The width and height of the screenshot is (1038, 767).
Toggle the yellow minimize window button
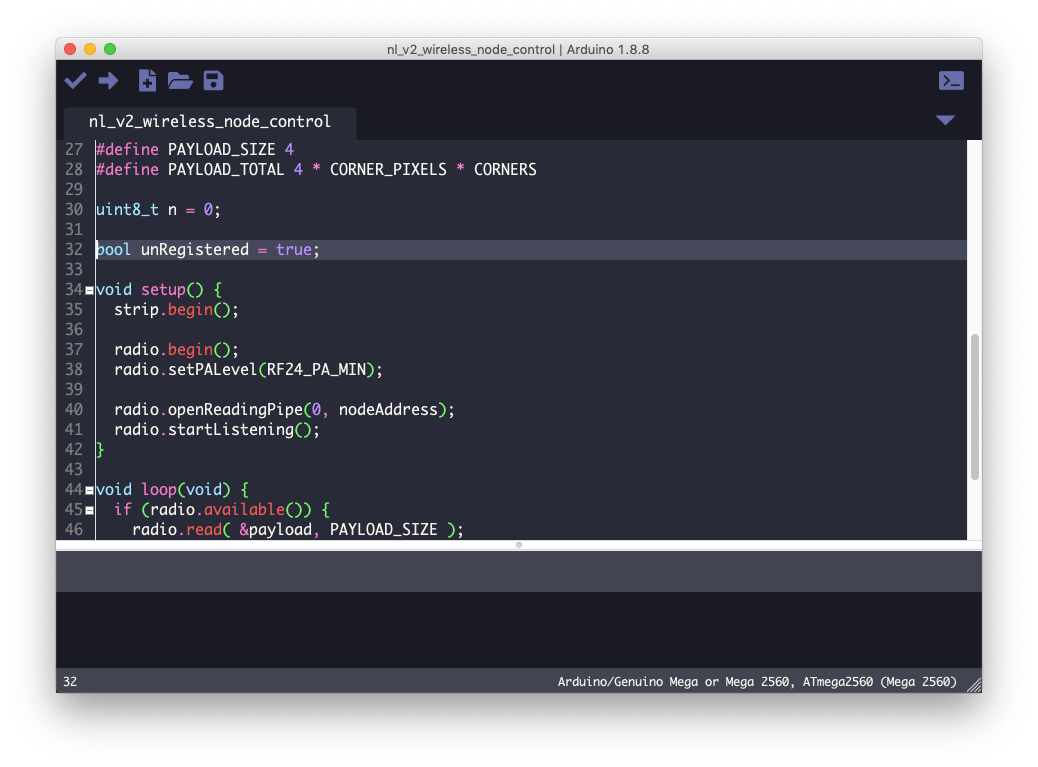coord(89,48)
